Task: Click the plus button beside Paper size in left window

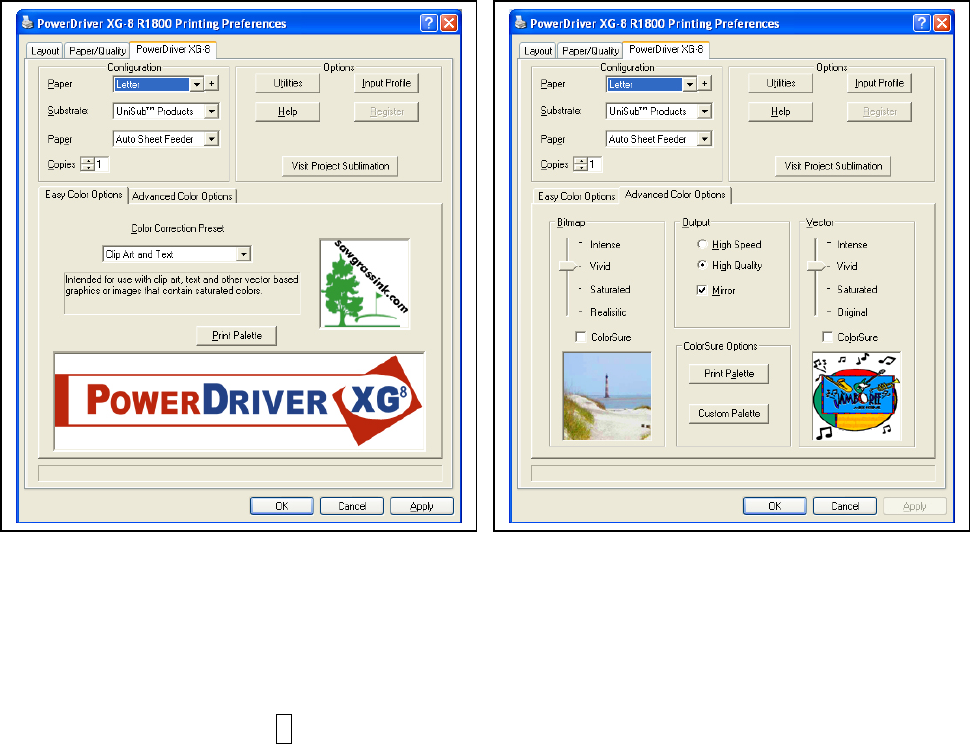Action: pyautogui.click(x=212, y=83)
